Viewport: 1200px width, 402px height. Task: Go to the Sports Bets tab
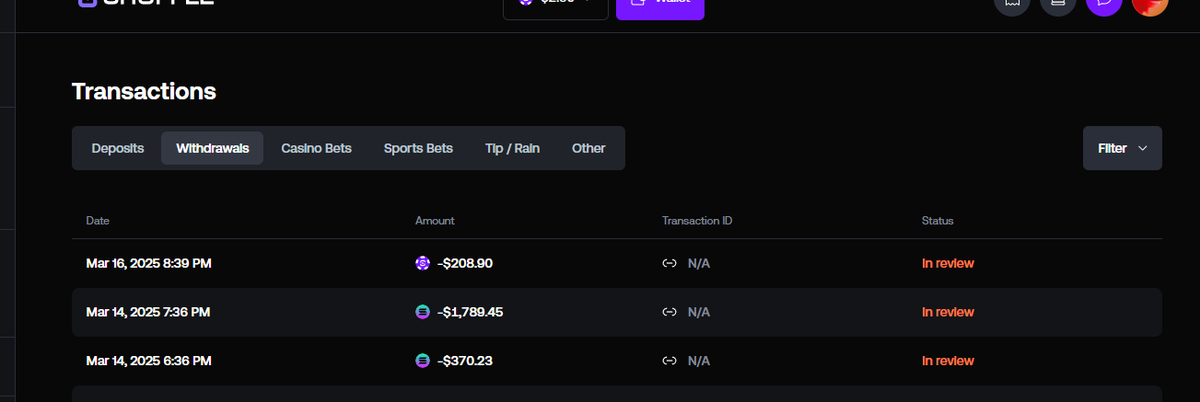pos(418,148)
